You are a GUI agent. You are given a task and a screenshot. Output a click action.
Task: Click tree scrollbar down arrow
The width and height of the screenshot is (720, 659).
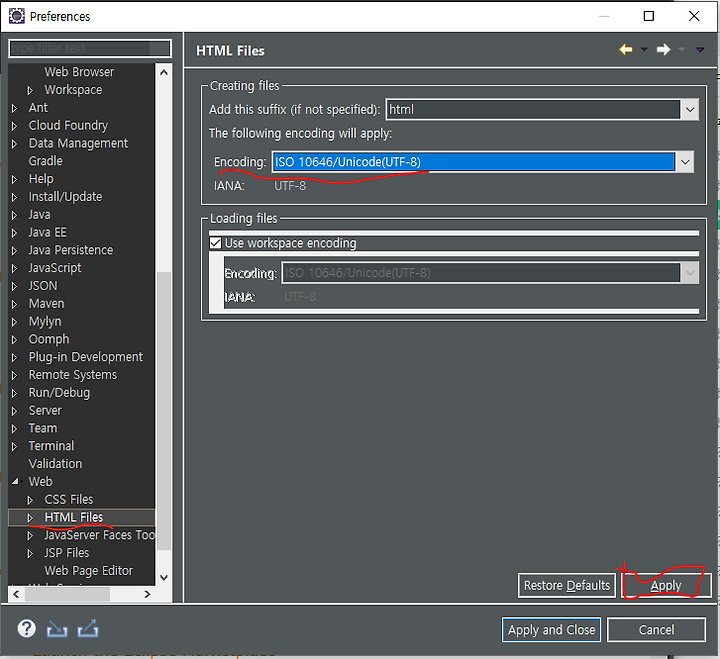[164, 577]
